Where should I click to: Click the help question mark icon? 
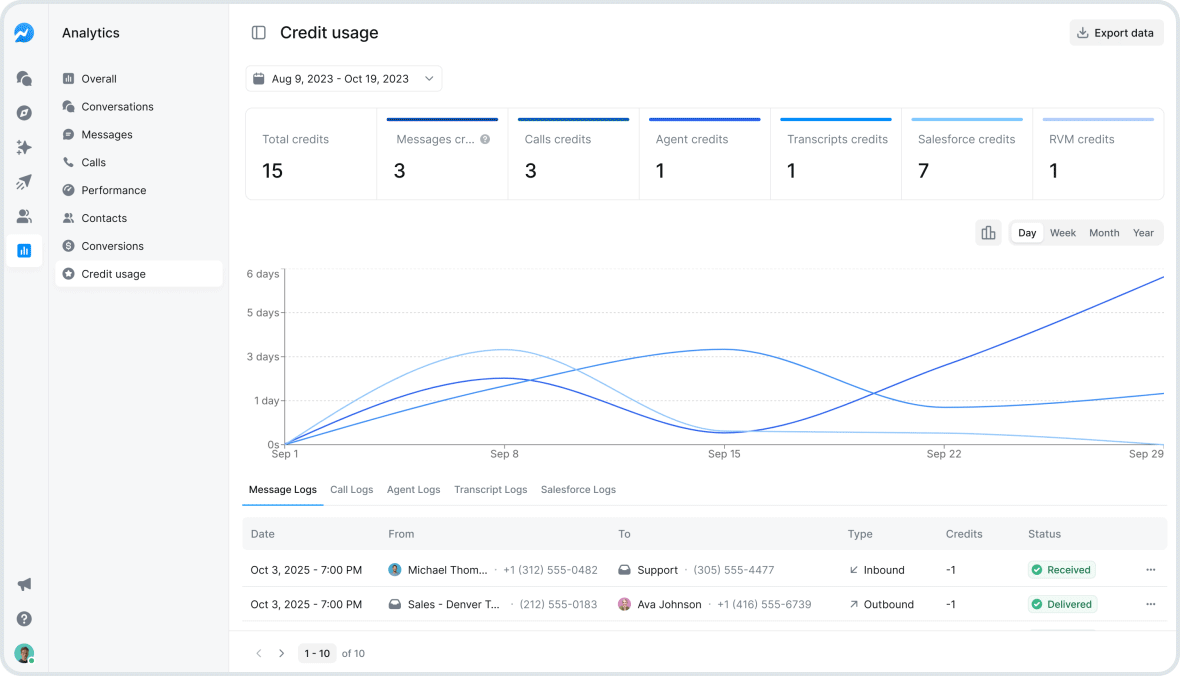point(24,619)
